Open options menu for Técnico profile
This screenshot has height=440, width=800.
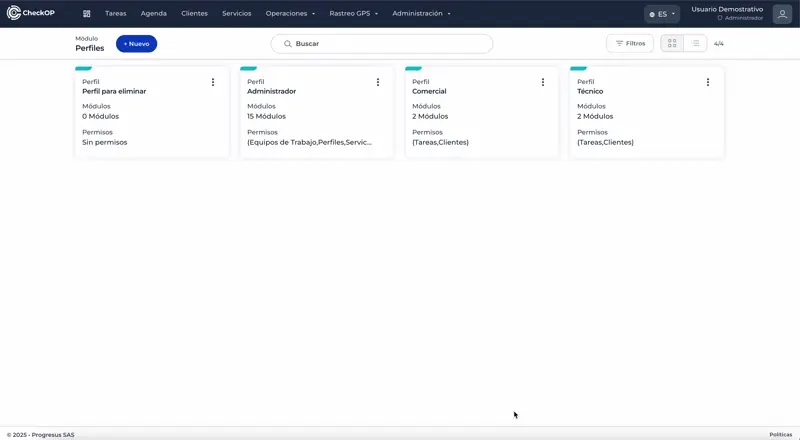coord(708,82)
